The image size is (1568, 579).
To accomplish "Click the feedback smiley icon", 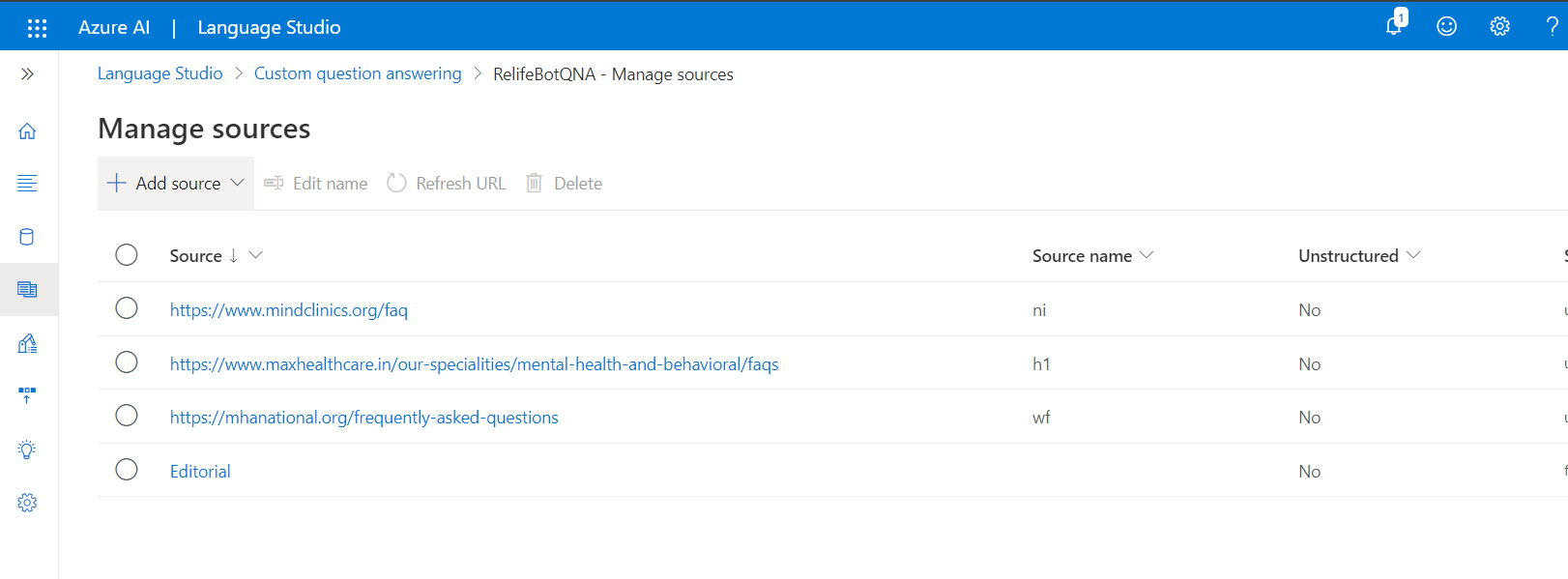I will click(x=1446, y=27).
